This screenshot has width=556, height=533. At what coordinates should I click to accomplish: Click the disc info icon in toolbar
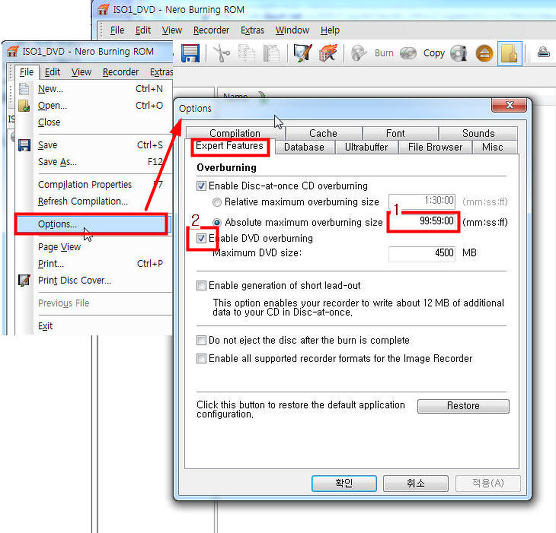459,54
